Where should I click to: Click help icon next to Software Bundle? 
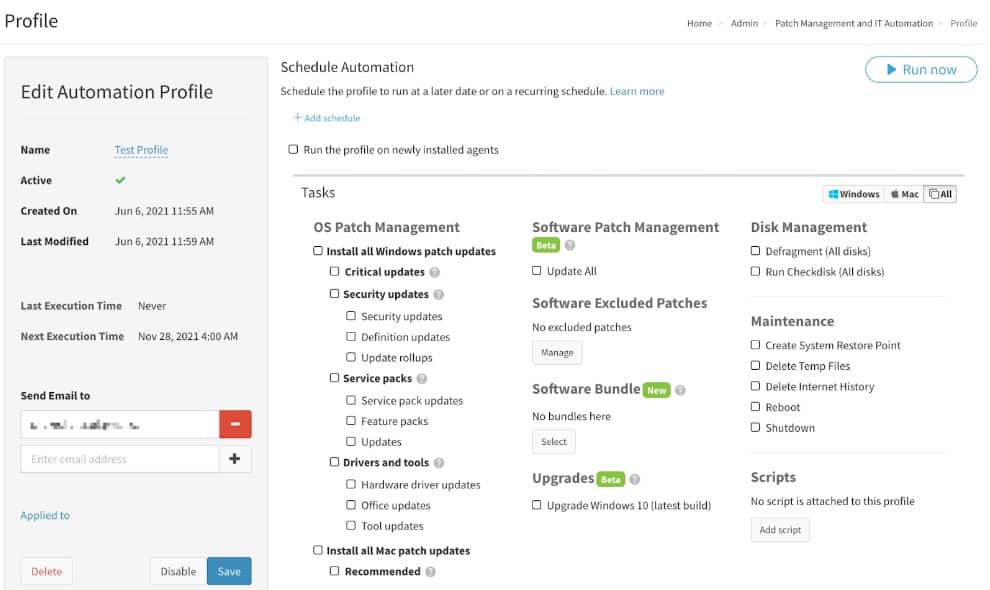[x=680, y=390]
